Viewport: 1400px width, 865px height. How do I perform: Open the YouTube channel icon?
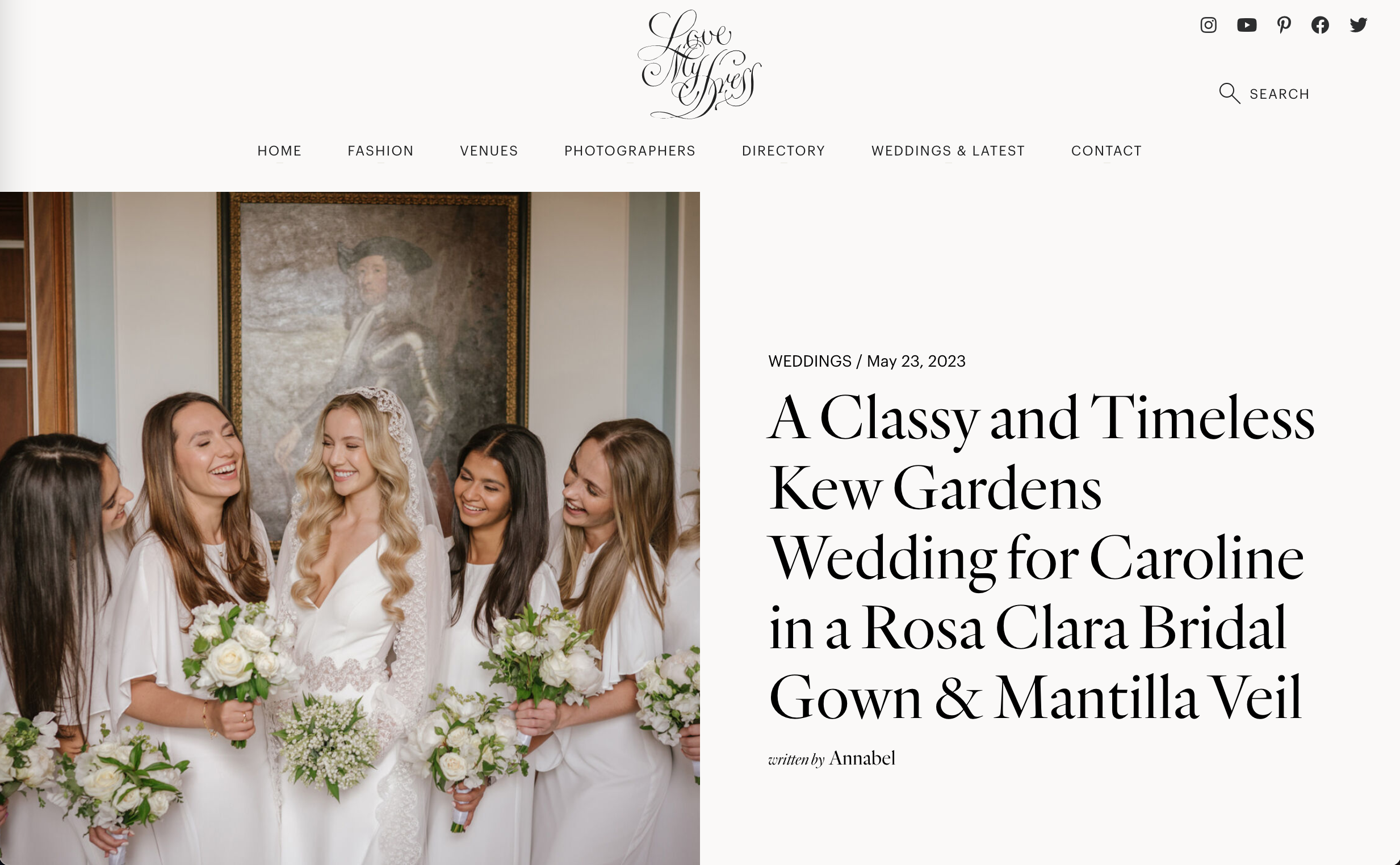(x=1246, y=25)
